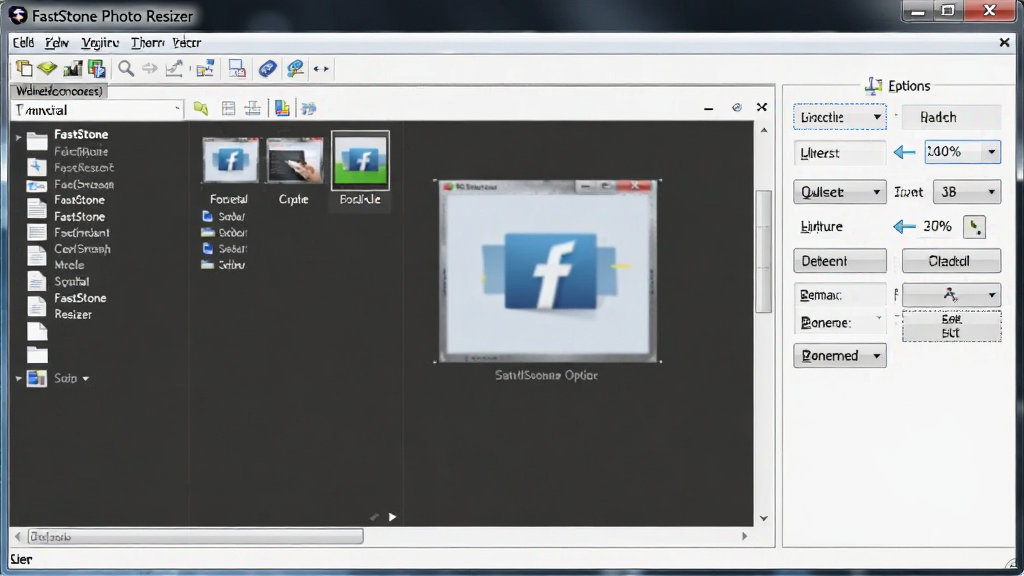The width and height of the screenshot is (1024, 576).
Task: Click the Detleent button
Action: [840, 261]
